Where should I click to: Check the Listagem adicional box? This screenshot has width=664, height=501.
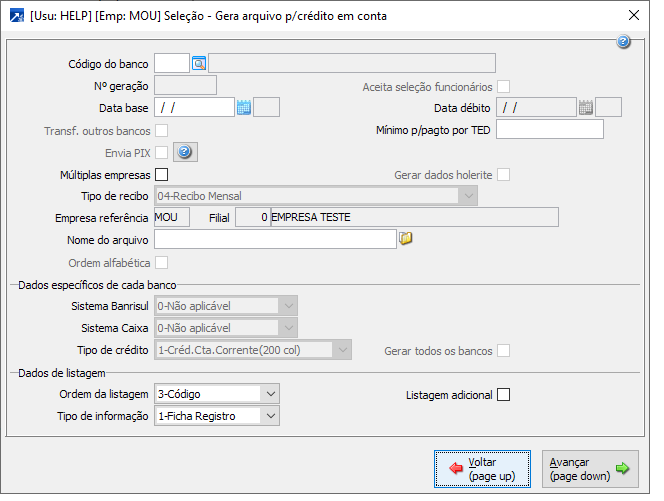[x=503, y=395]
